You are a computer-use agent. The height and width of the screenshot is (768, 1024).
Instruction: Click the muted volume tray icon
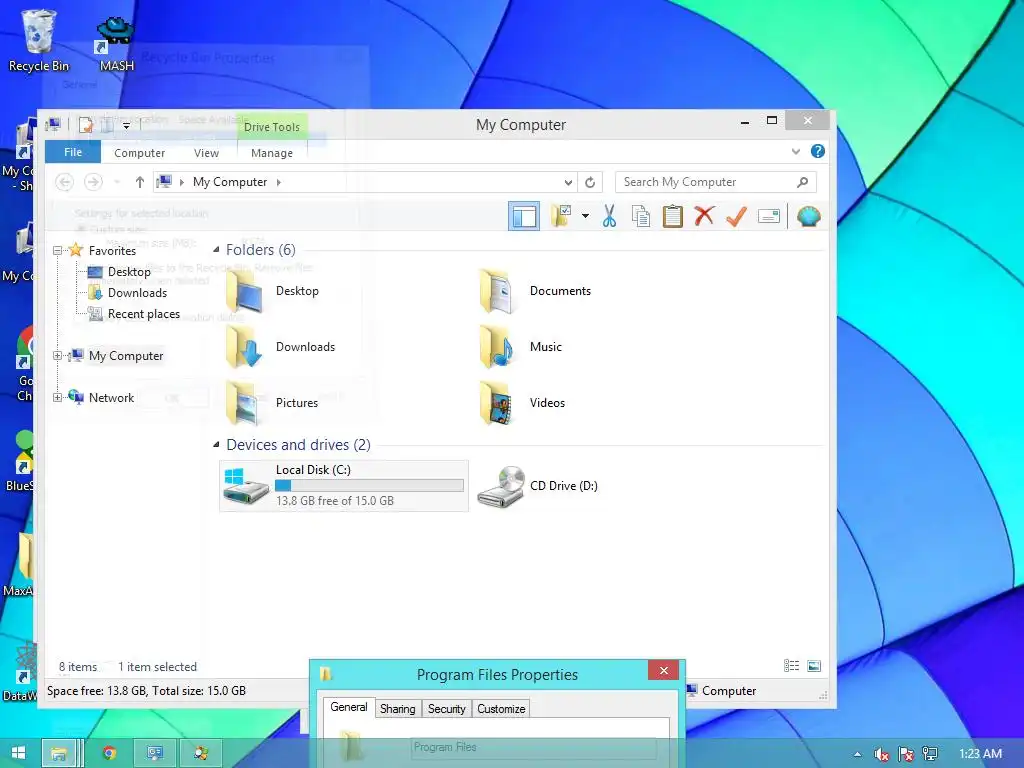coord(882,754)
